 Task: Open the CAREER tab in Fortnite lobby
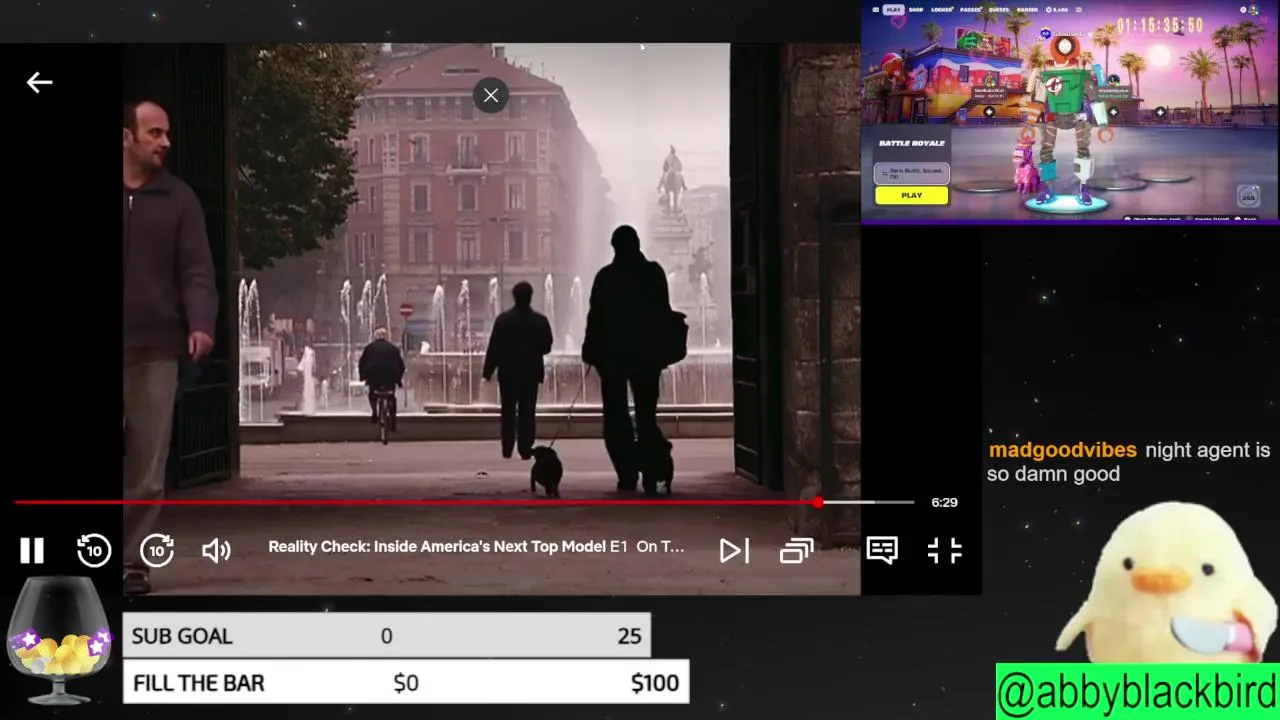tap(1027, 10)
